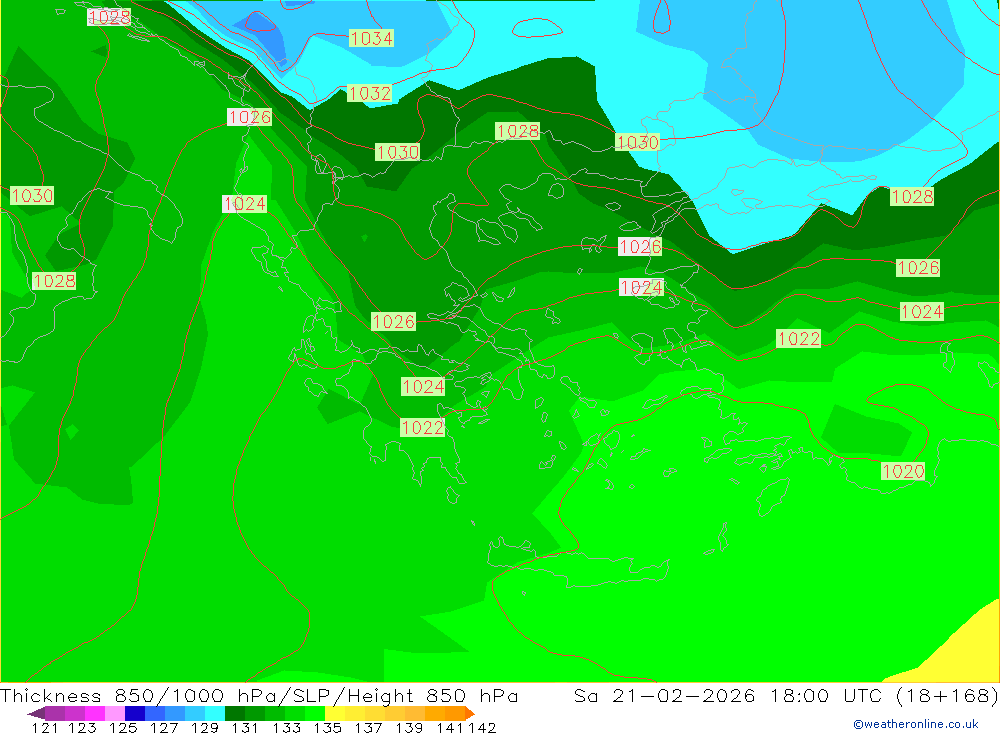1000x733 pixels.
Task: Click the 1020 isobar label
Action: (903, 471)
